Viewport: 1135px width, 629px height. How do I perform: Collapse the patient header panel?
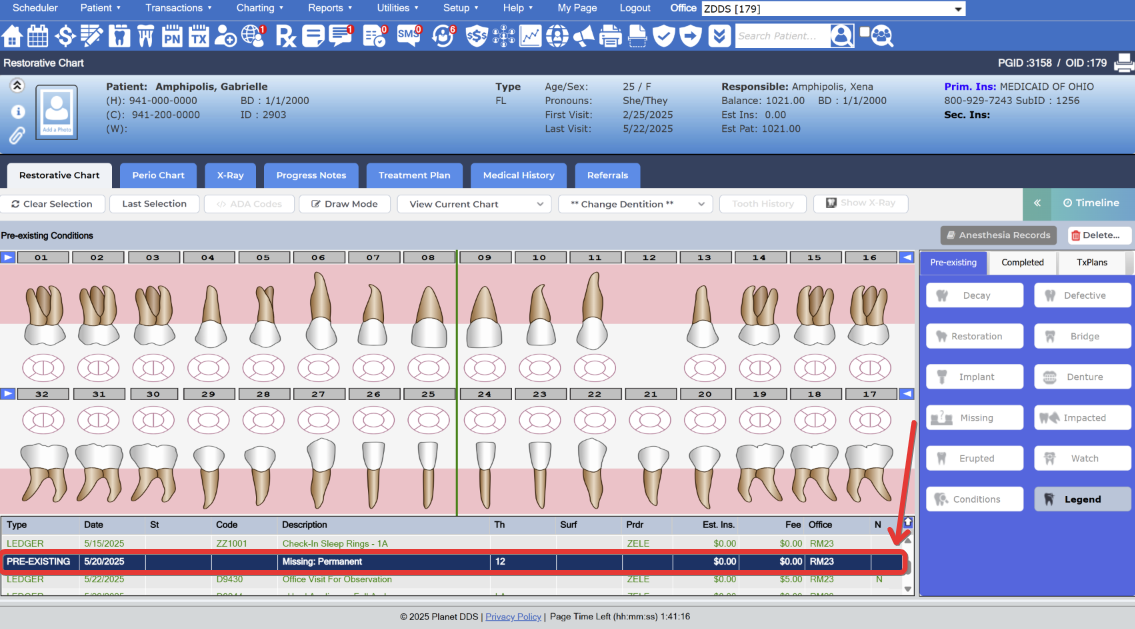pos(17,85)
